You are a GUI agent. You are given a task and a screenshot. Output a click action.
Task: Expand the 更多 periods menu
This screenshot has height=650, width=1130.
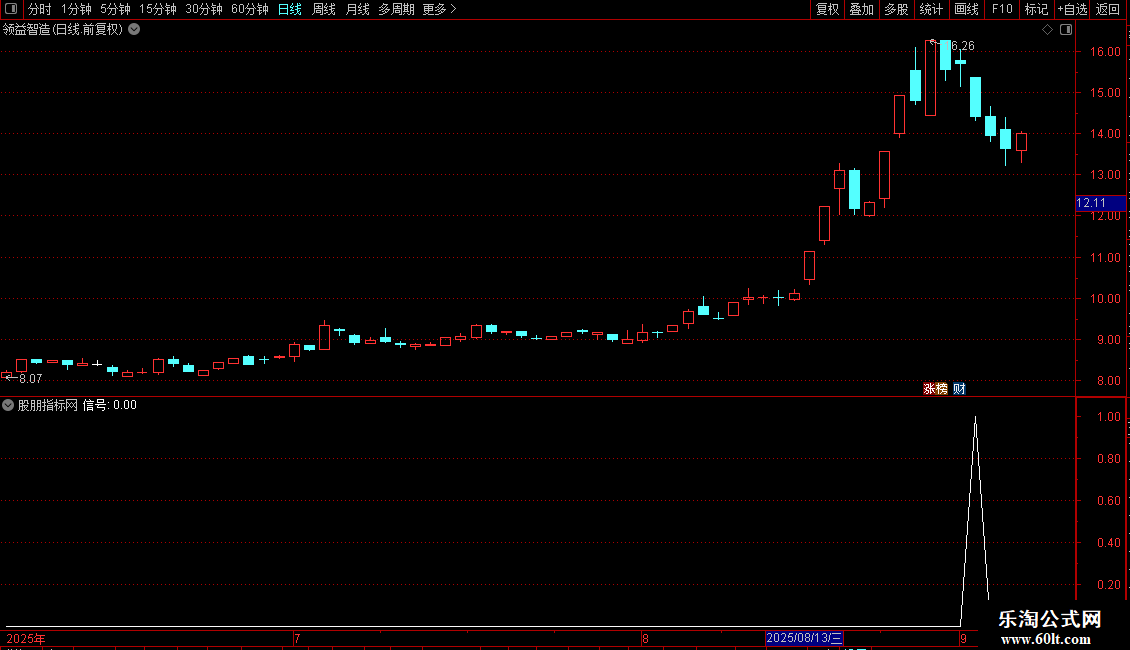coord(440,9)
